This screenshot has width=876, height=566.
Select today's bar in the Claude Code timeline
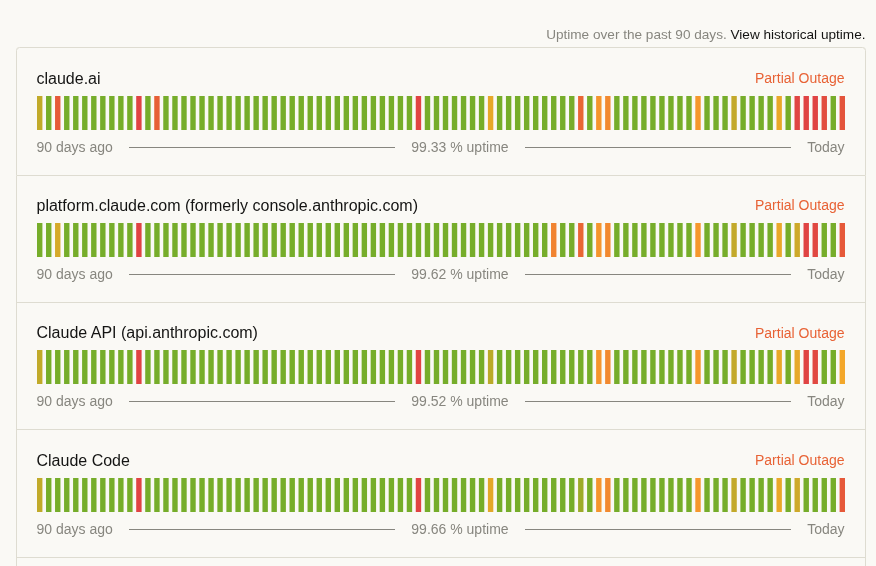point(842,494)
